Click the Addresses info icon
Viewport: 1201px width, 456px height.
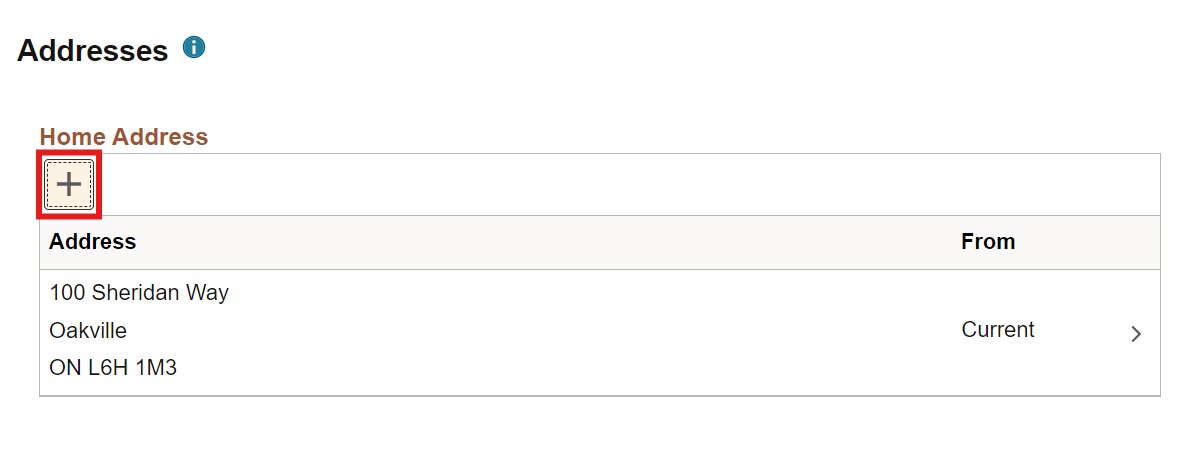[194, 47]
